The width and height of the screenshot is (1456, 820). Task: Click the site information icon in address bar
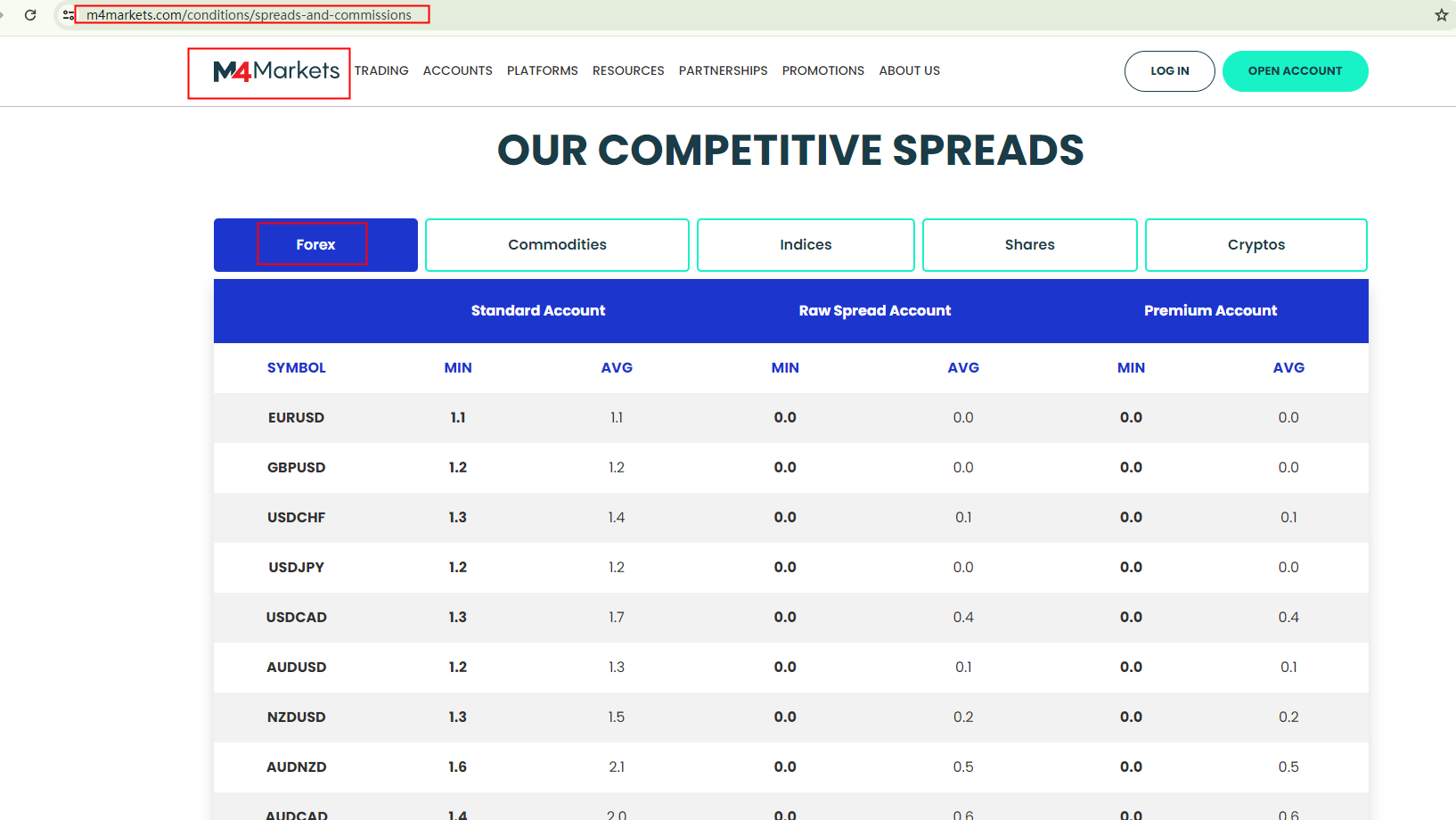coord(68,15)
